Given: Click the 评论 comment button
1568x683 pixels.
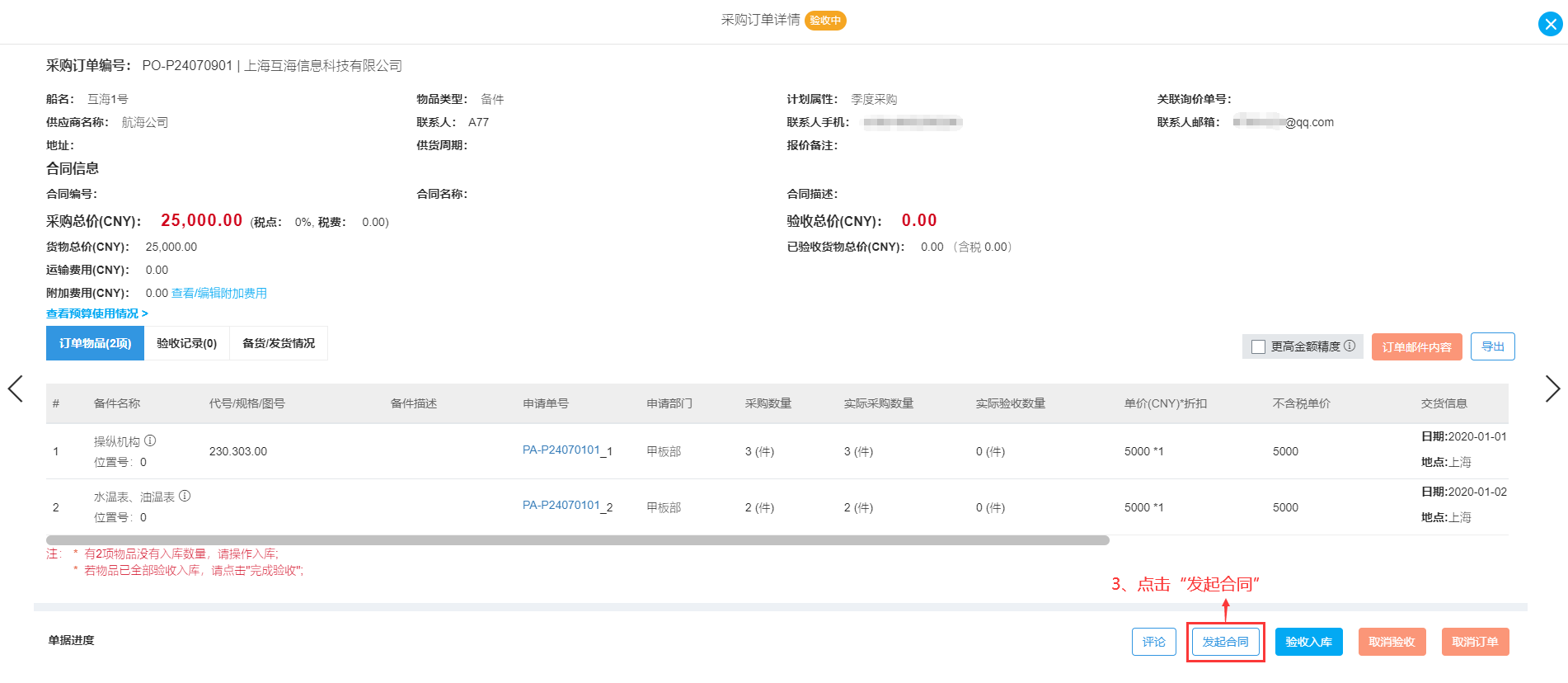Looking at the screenshot, I should [x=1154, y=642].
